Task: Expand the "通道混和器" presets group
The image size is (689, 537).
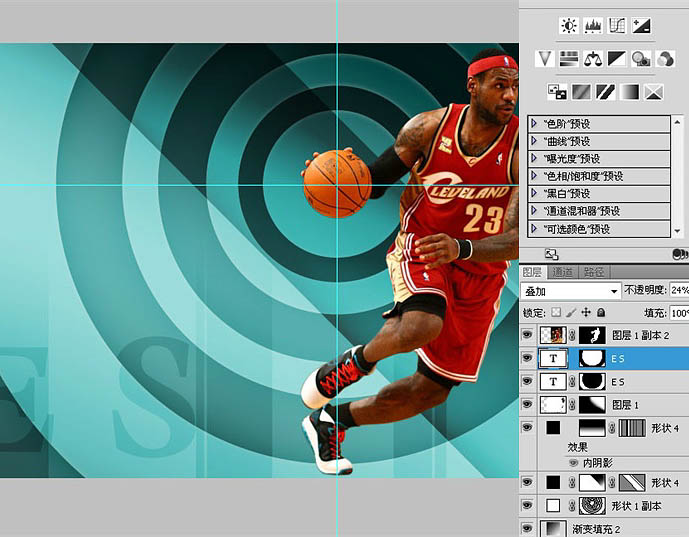Action: (534, 210)
